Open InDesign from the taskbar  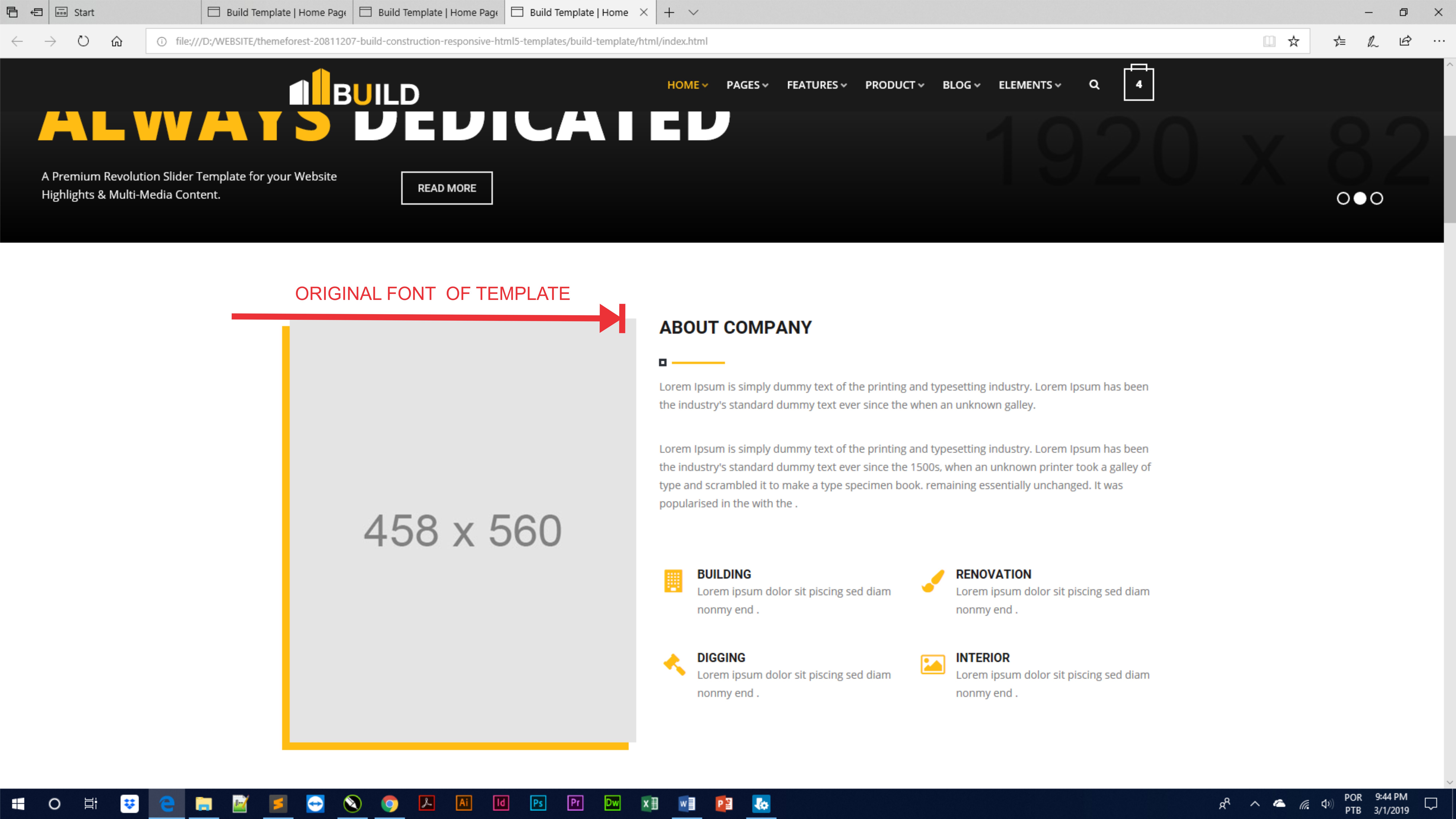point(501,803)
